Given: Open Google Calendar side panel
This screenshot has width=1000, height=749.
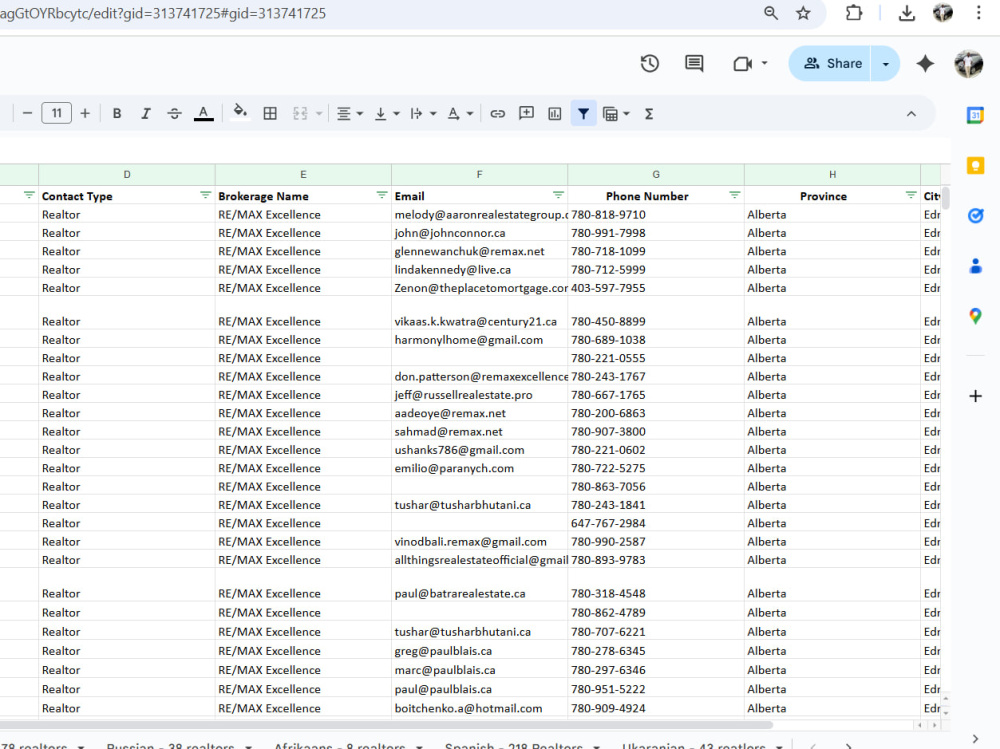Looking at the screenshot, I should [x=975, y=115].
